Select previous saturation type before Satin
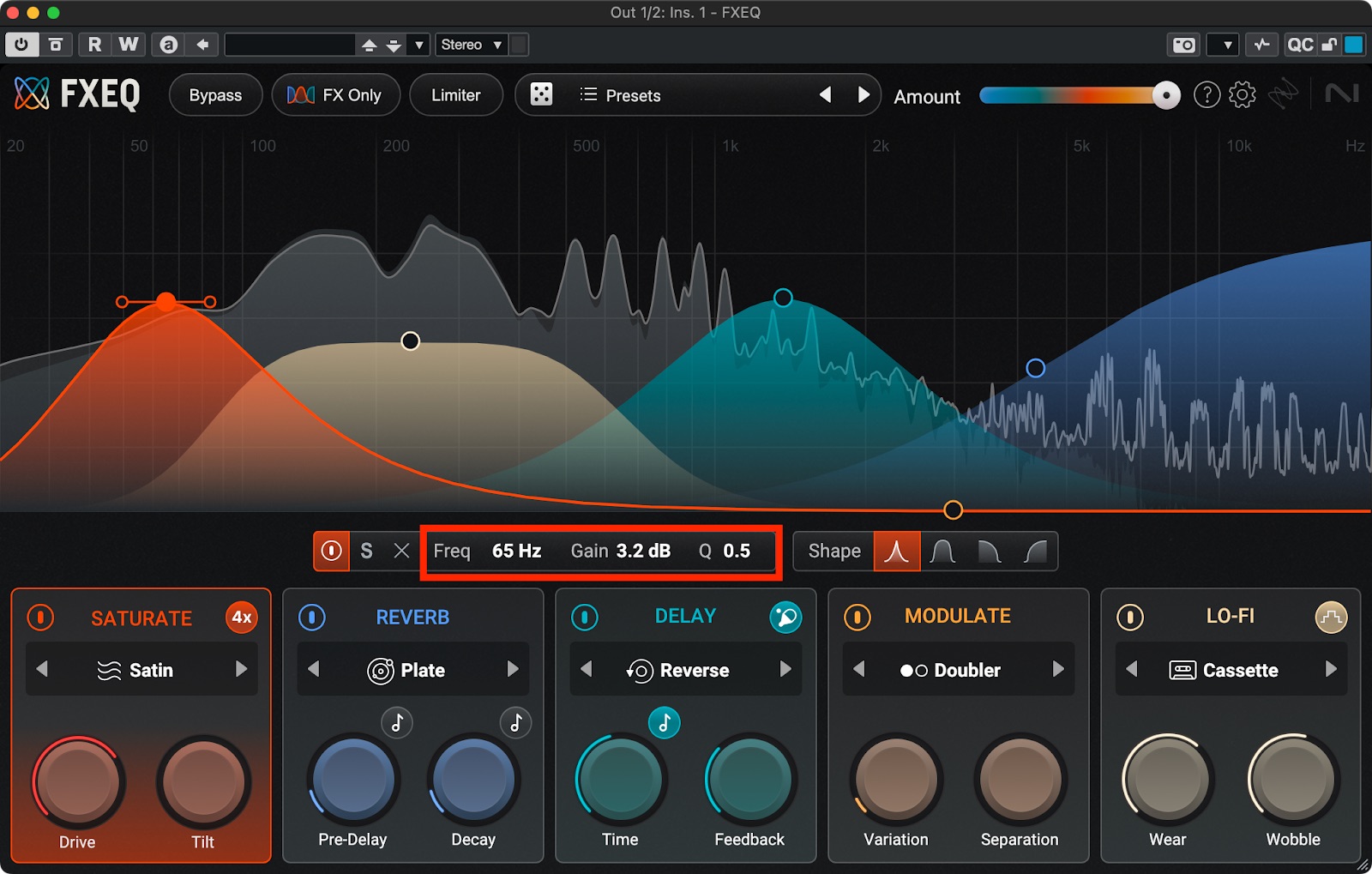 (42, 669)
